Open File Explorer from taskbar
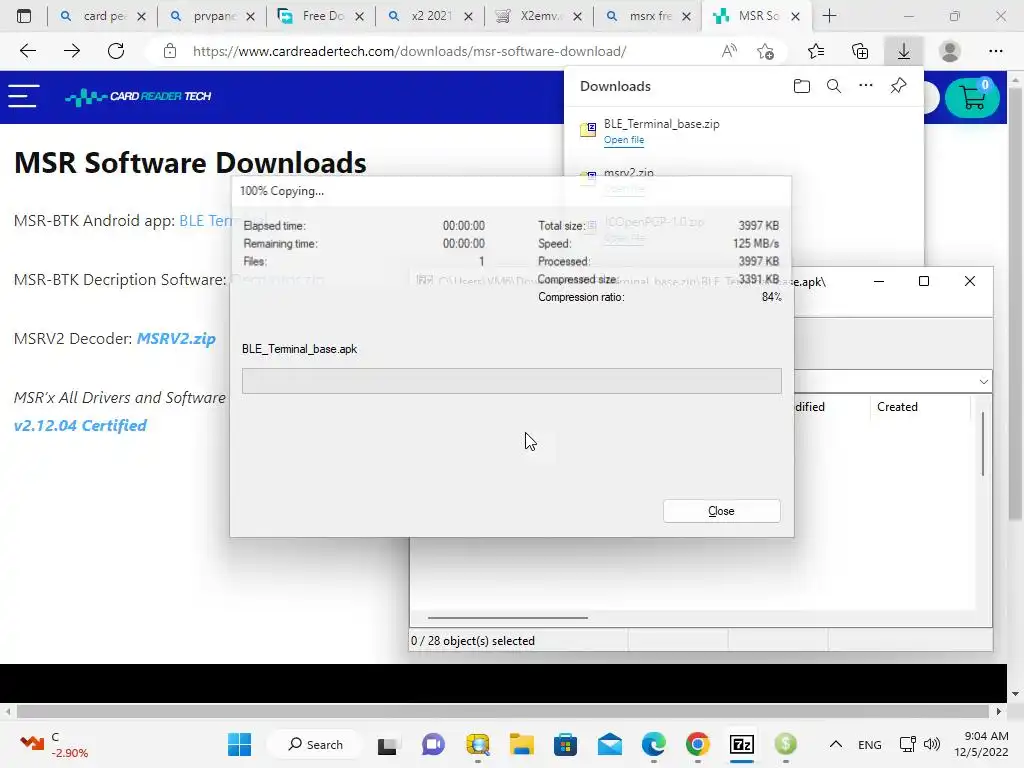Viewport: 1024px width, 768px height. coord(521,744)
